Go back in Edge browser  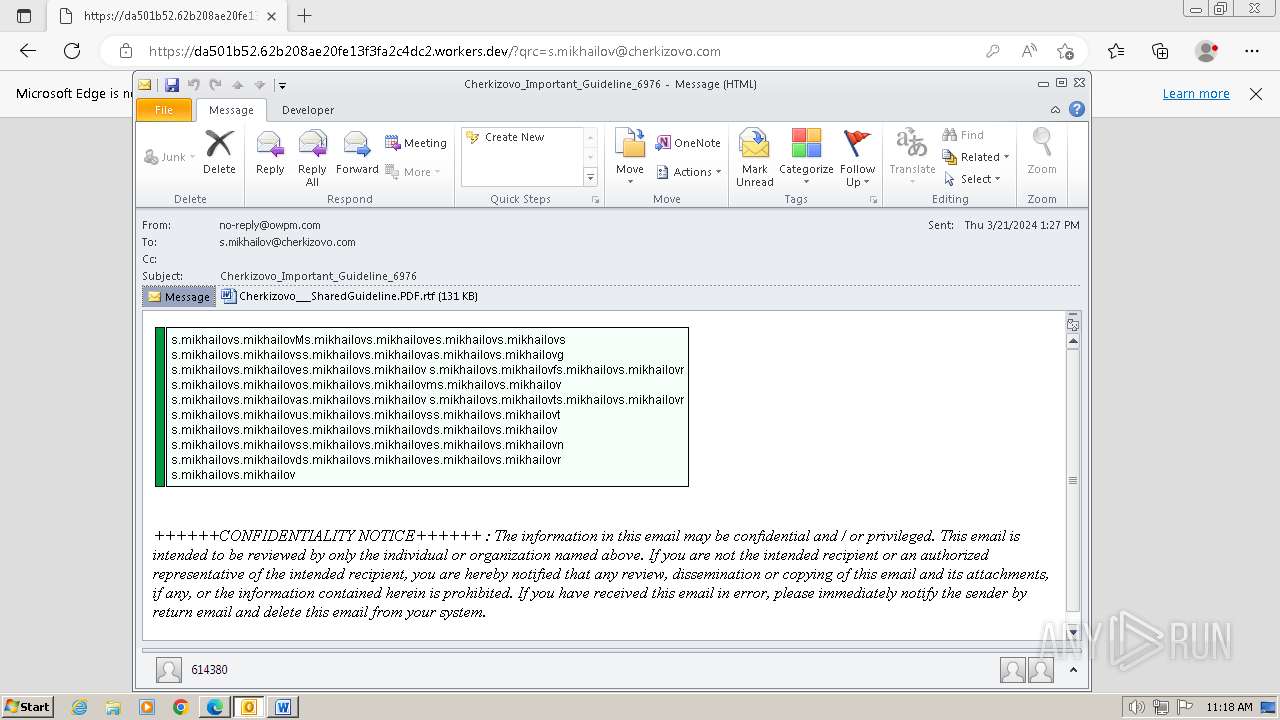28,51
